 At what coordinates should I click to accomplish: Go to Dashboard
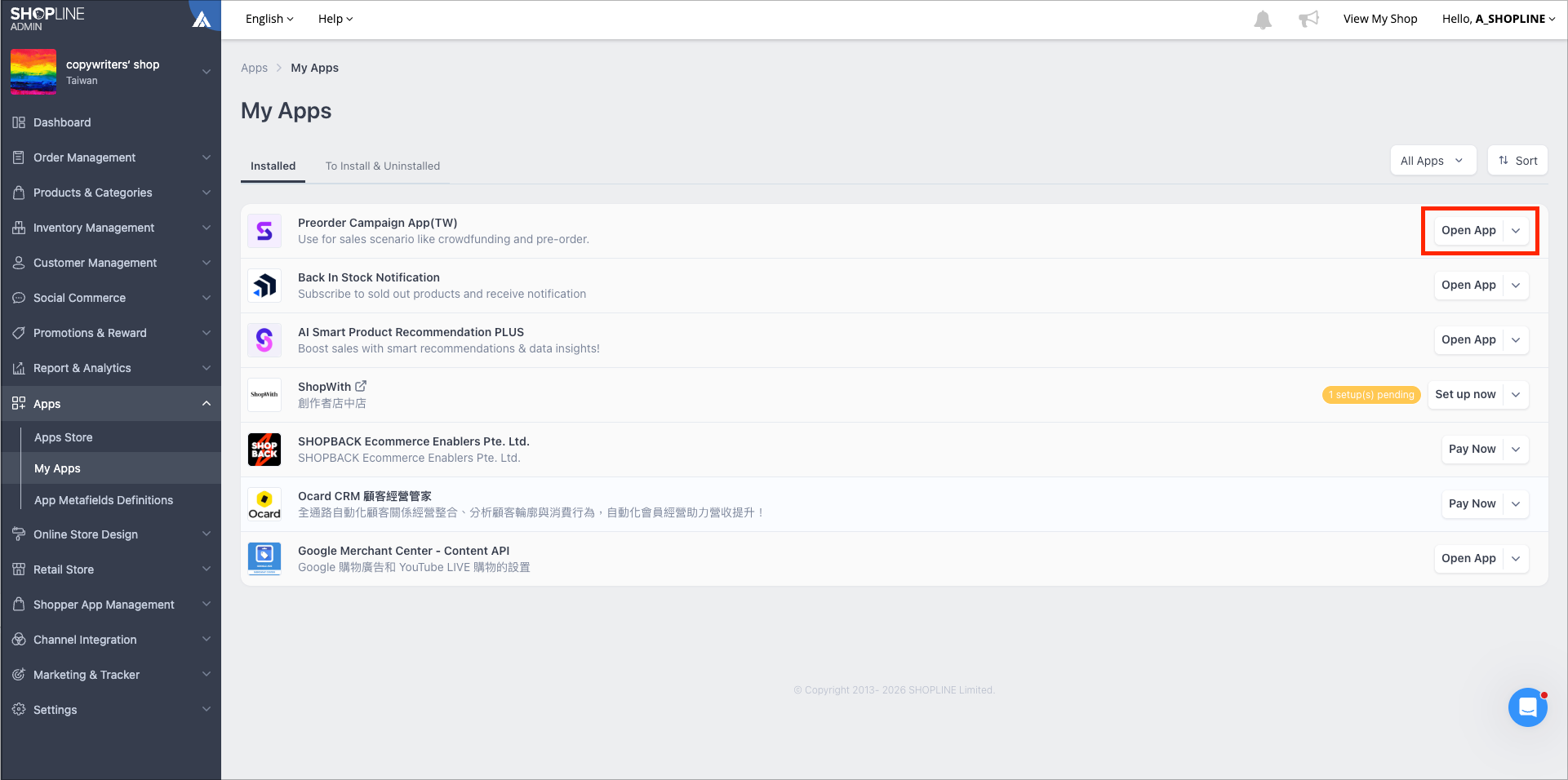62,122
